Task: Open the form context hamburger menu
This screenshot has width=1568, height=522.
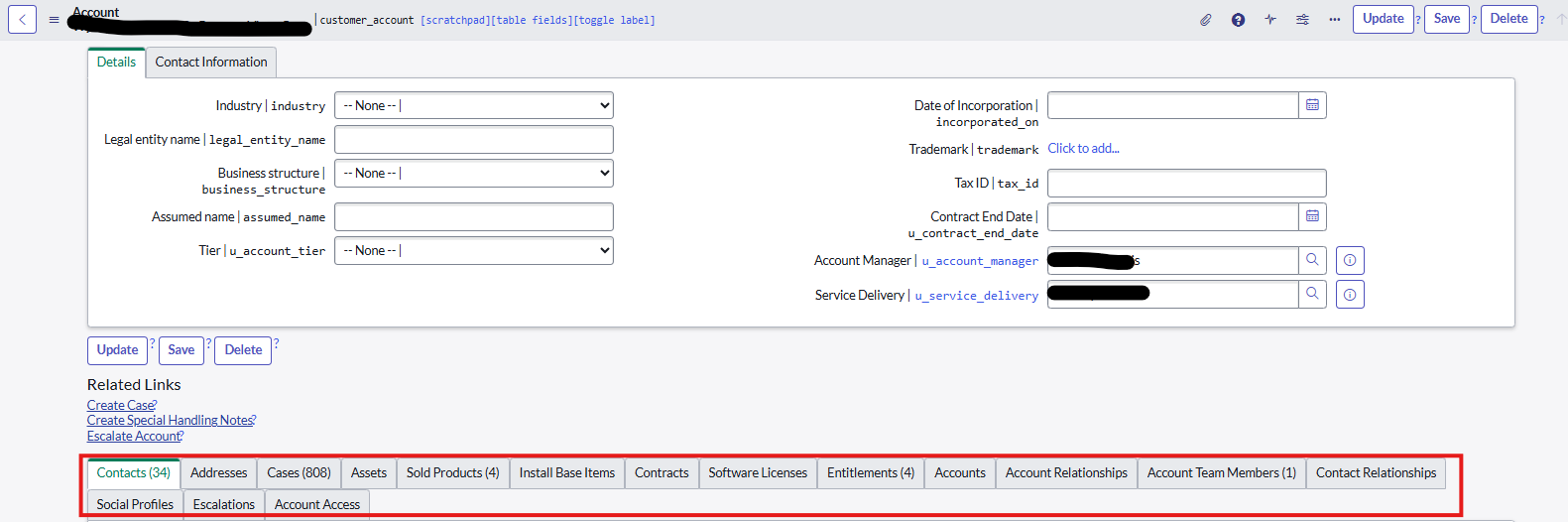Action: point(54,20)
